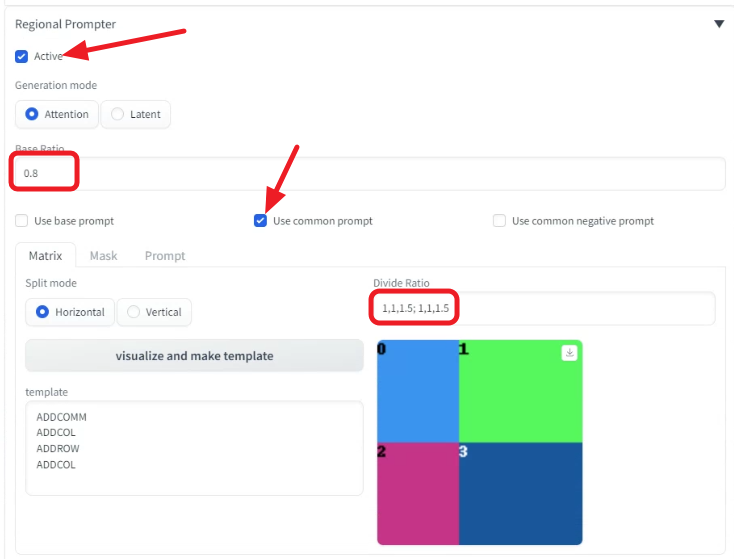
Task: Uncheck the Active checkbox
Action: pyautogui.click(x=22, y=57)
